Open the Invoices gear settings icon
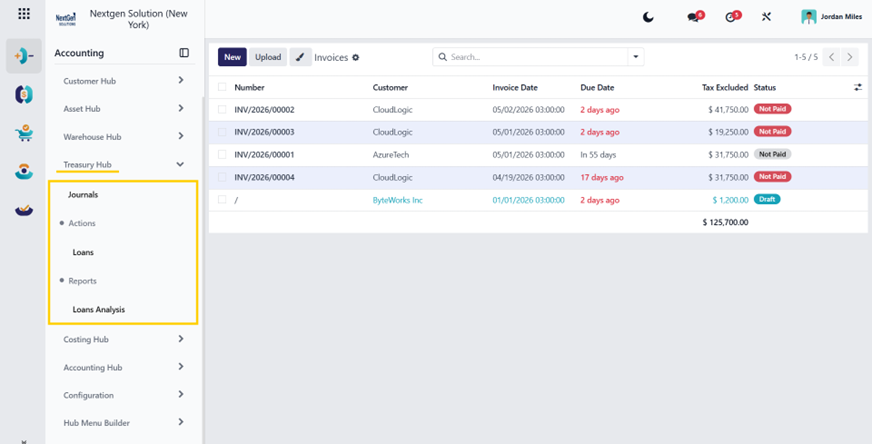This screenshot has width=872, height=444. point(356,57)
